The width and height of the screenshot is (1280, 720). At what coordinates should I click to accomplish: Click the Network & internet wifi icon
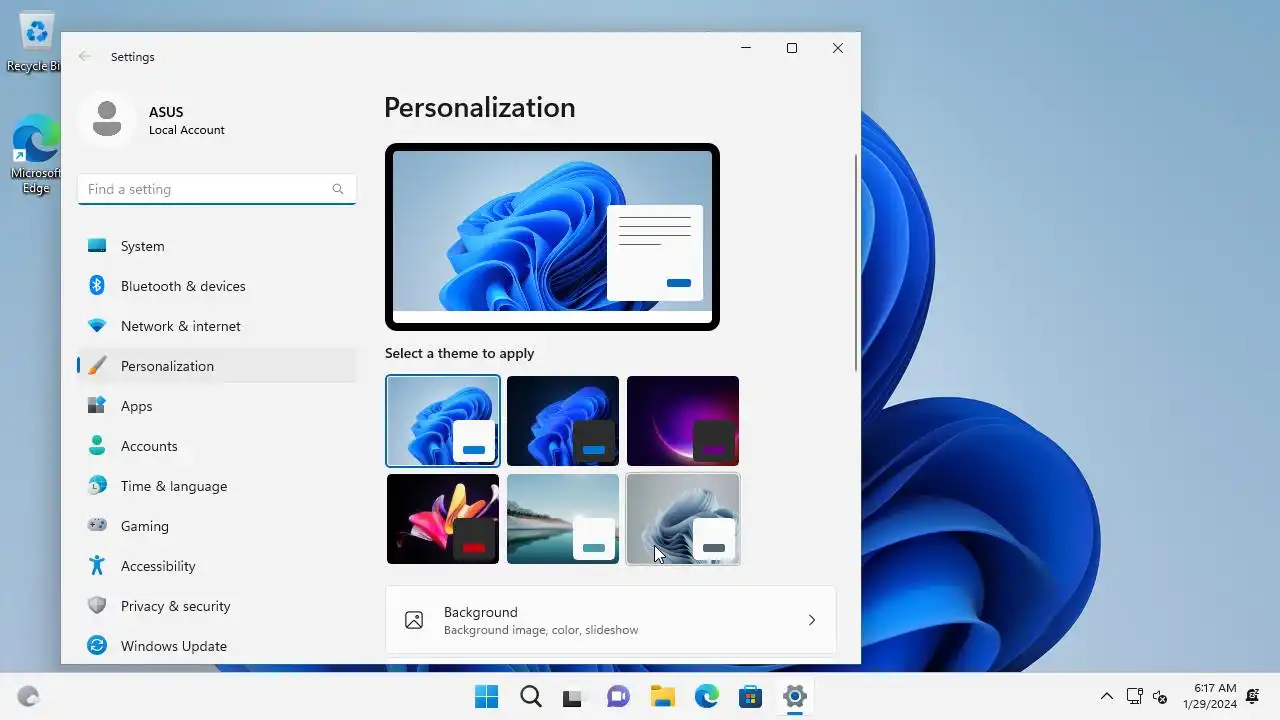97,326
